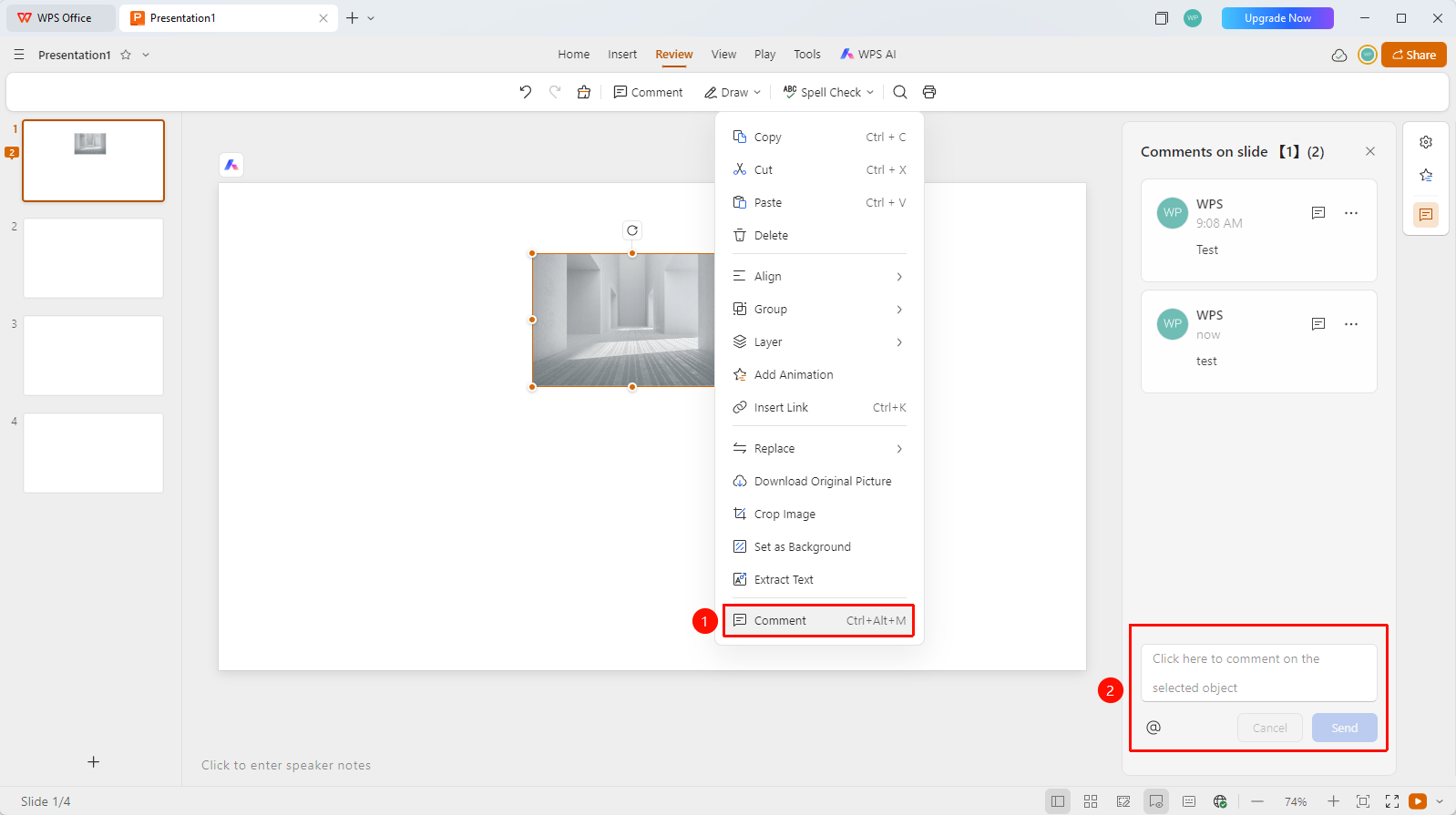The height and width of the screenshot is (815, 1456).
Task: Click the Cancel button in comment box
Action: [x=1269, y=728]
